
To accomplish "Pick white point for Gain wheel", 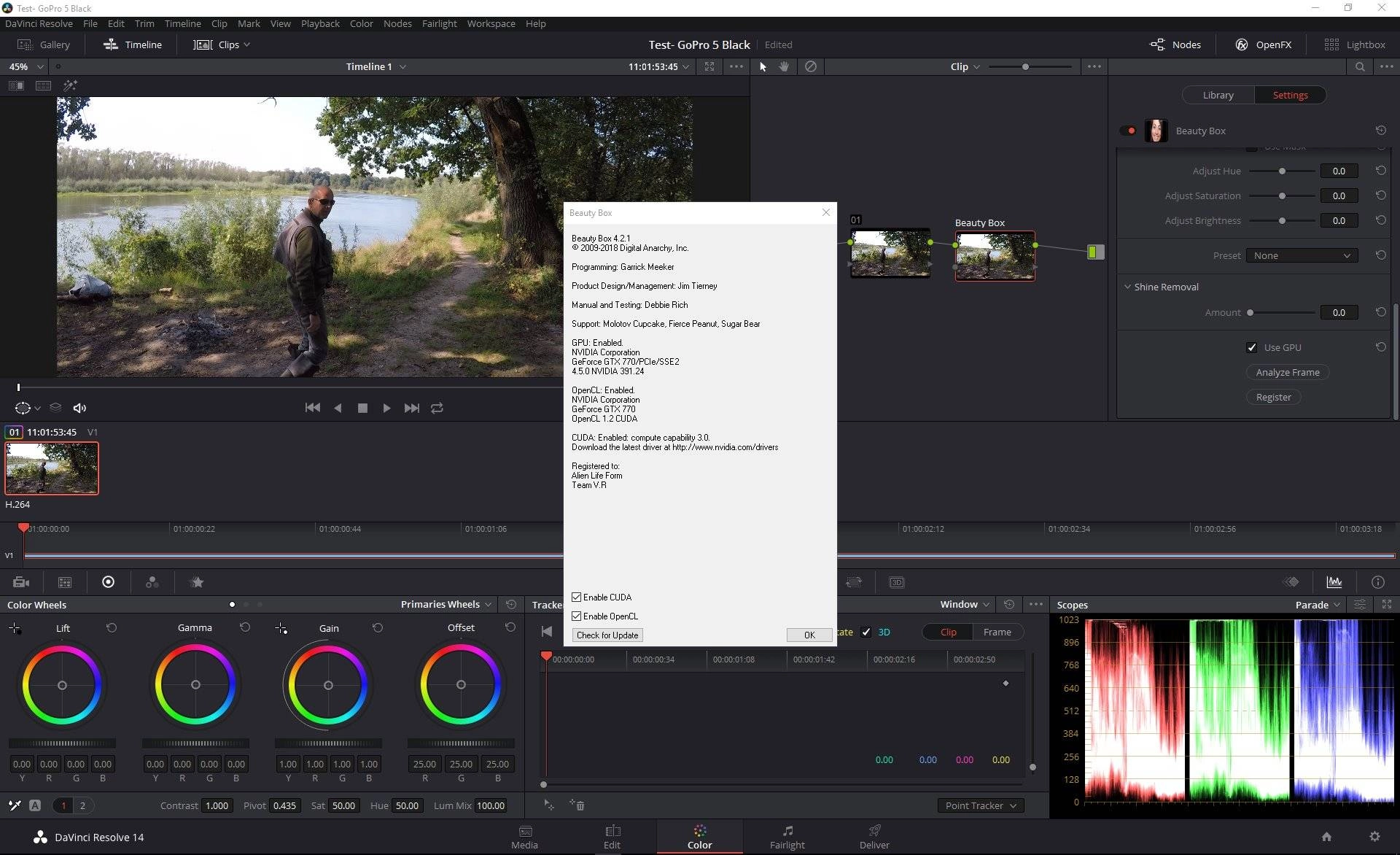I will (281, 628).
